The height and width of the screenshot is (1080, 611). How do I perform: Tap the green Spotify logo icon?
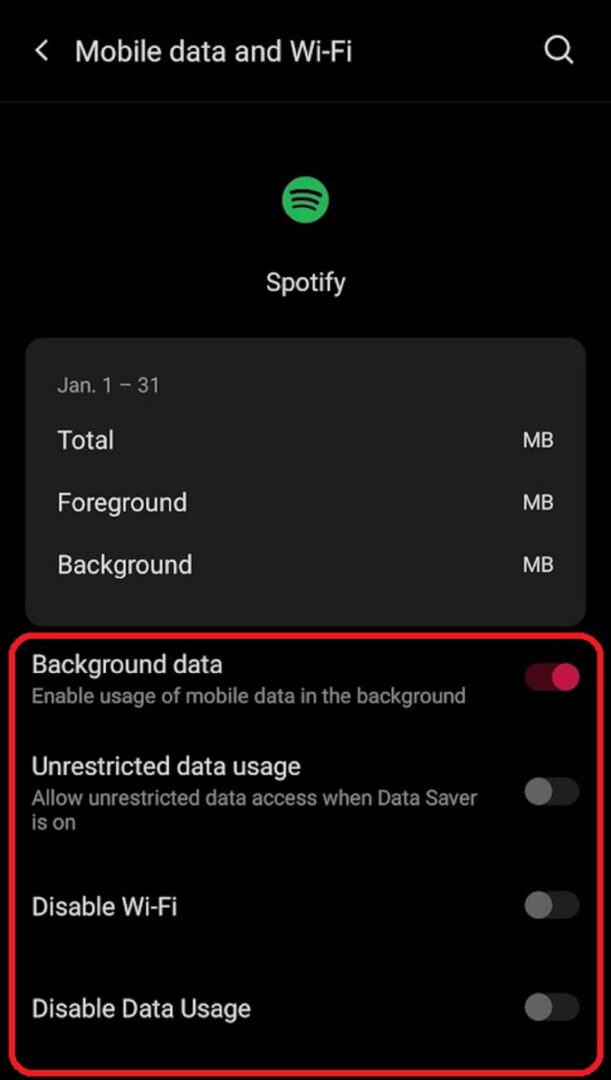pyautogui.click(x=305, y=200)
